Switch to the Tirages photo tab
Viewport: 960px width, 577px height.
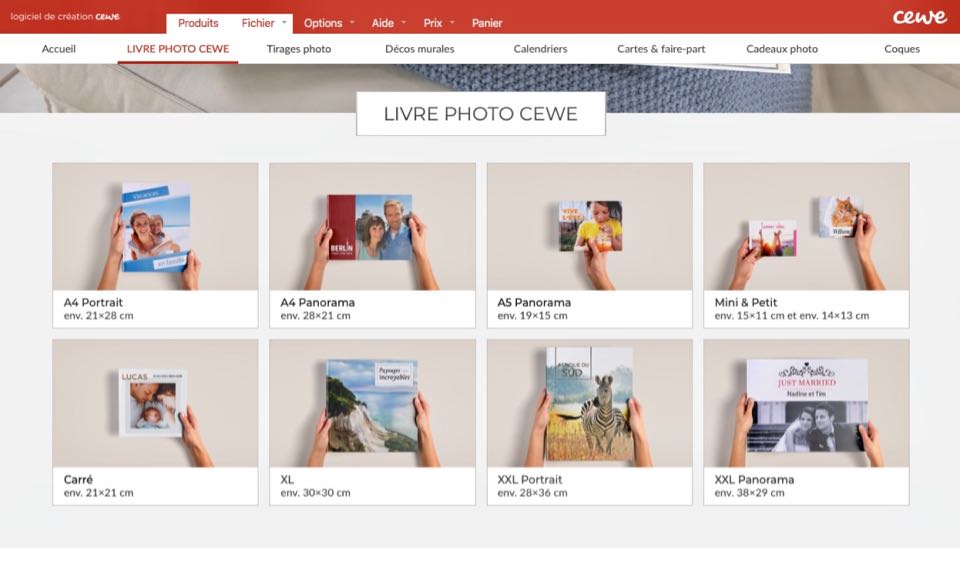point(299,49)
